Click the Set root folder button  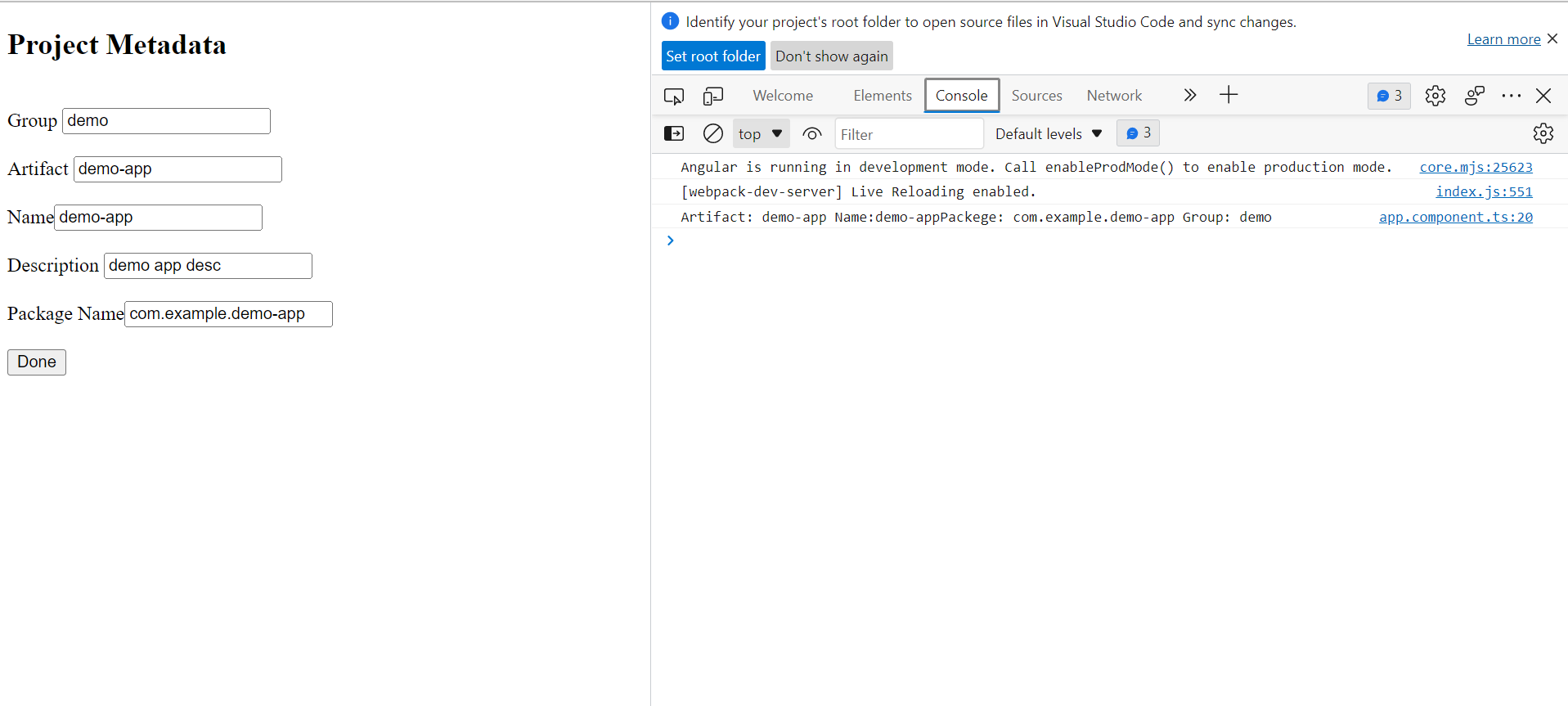[x=713, y=56]
